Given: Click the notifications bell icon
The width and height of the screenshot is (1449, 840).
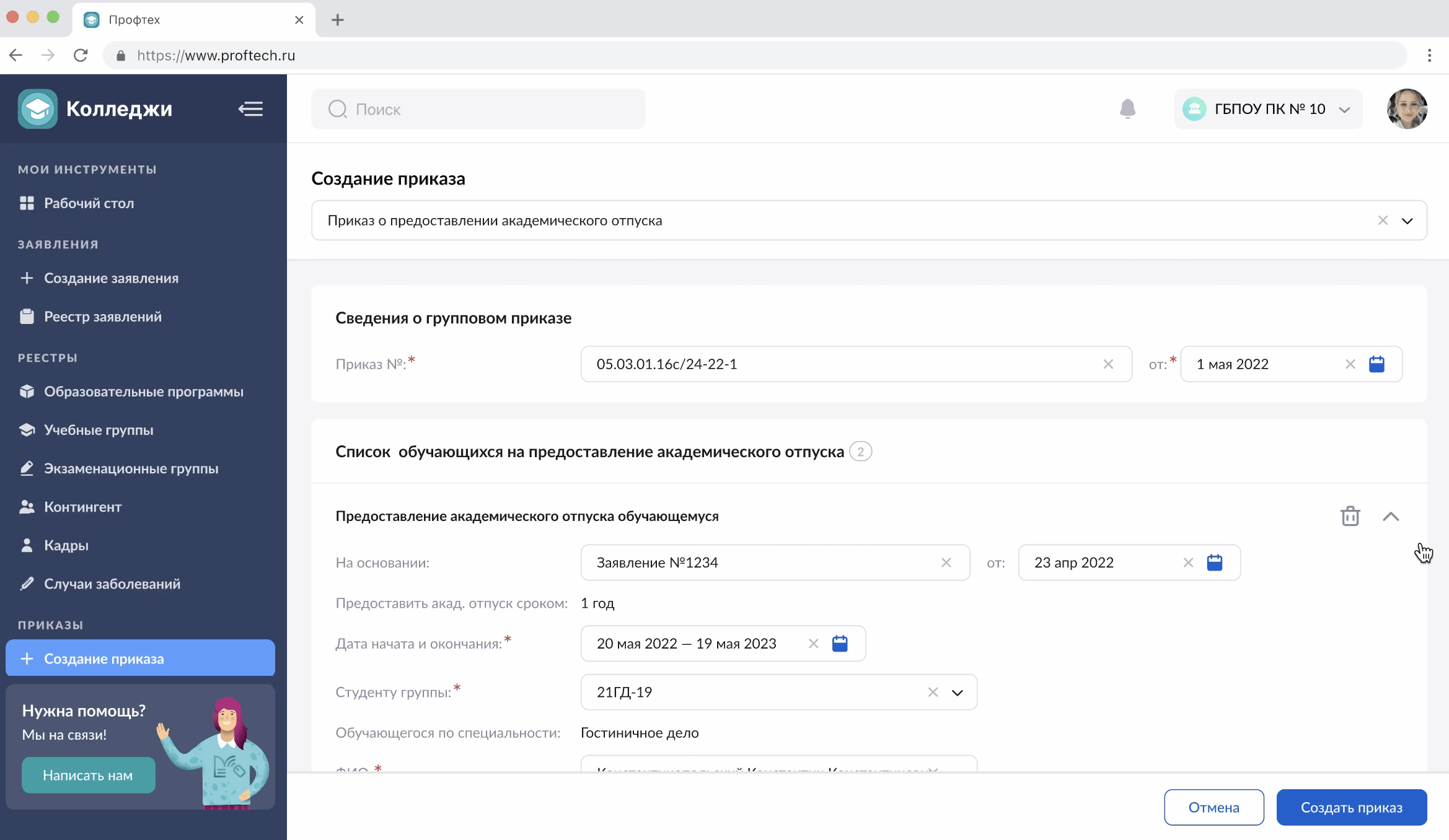Looking at the screenshot, I should click(x=1127, y=109).
